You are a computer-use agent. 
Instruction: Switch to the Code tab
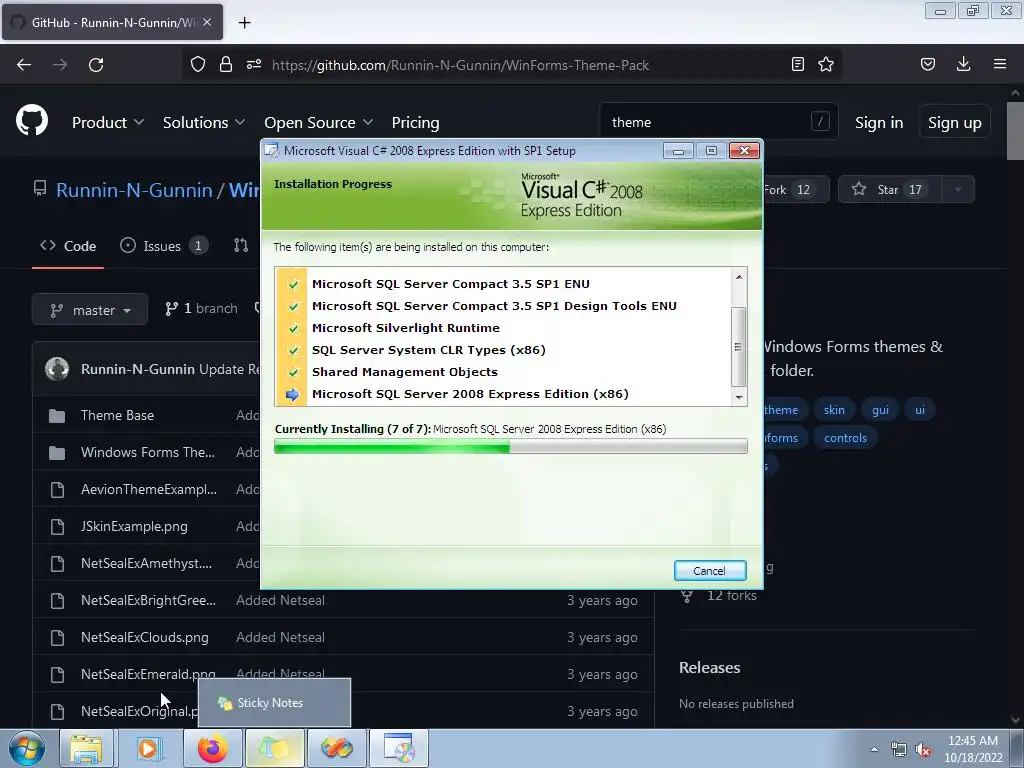coord(68,246)
